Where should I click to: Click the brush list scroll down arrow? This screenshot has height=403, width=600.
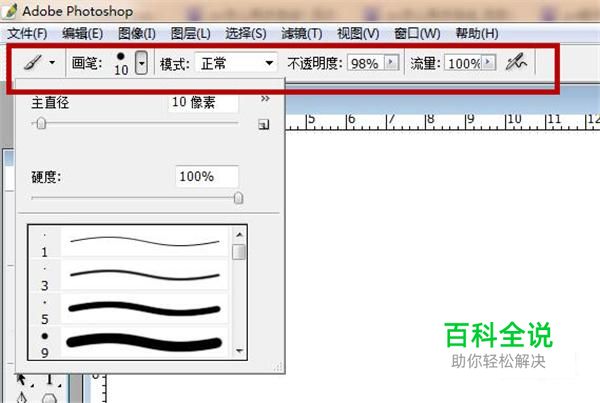(240, 351)
